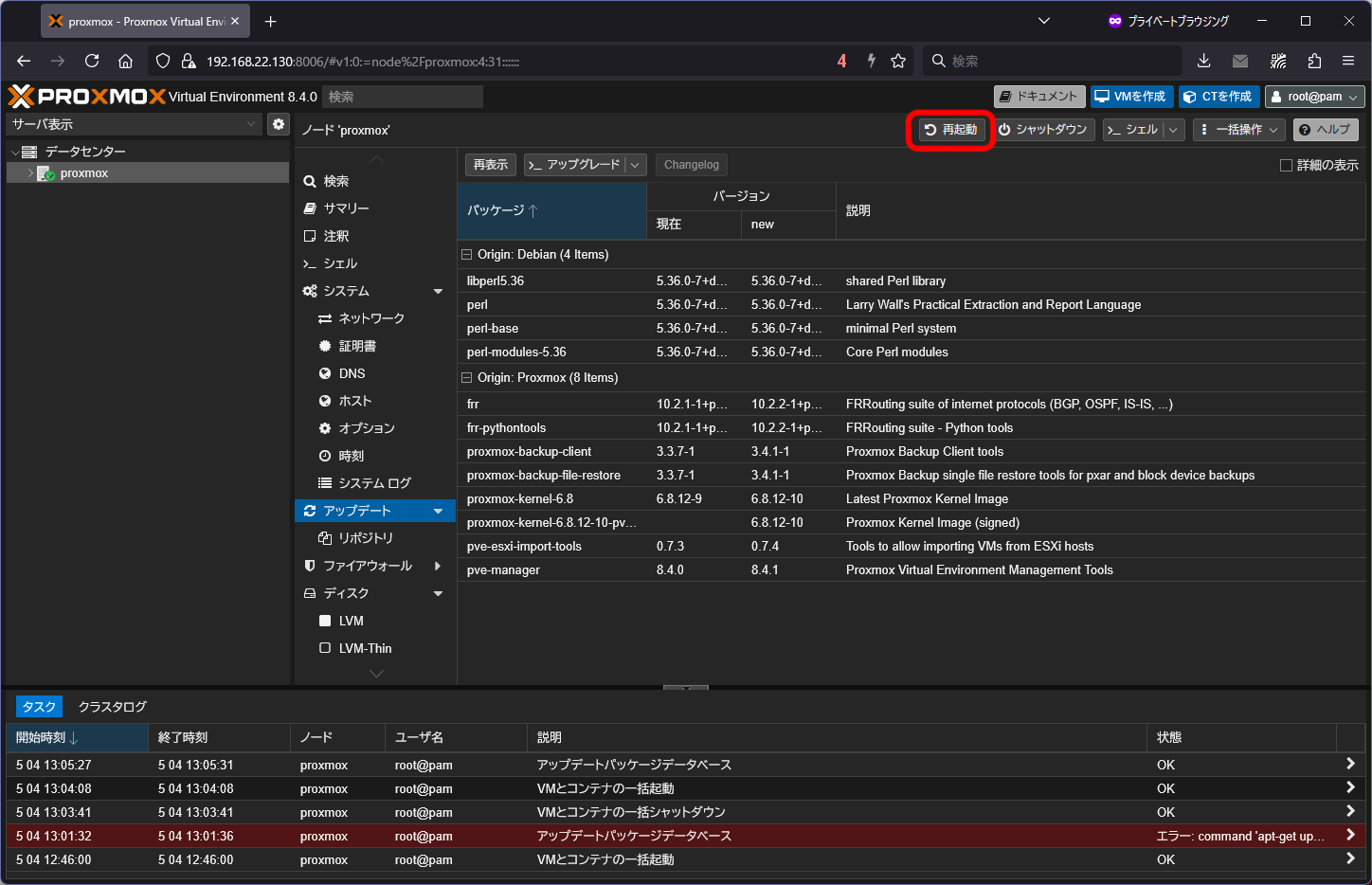Click the システム ログ list icon

coord(325,483)
